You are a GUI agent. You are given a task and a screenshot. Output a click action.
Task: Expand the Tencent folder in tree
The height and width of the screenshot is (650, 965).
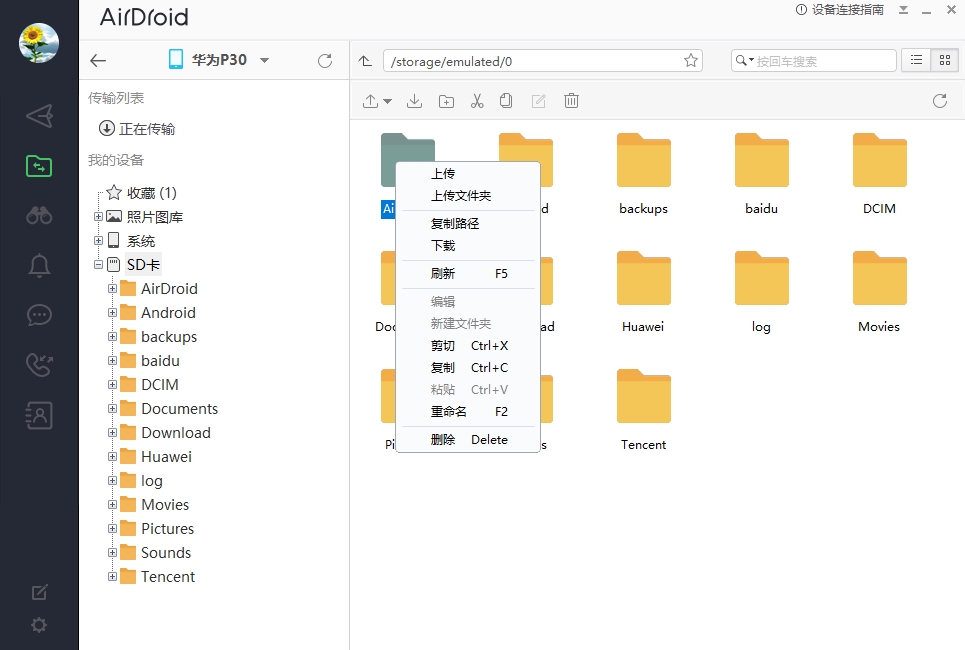pos(113,577)
